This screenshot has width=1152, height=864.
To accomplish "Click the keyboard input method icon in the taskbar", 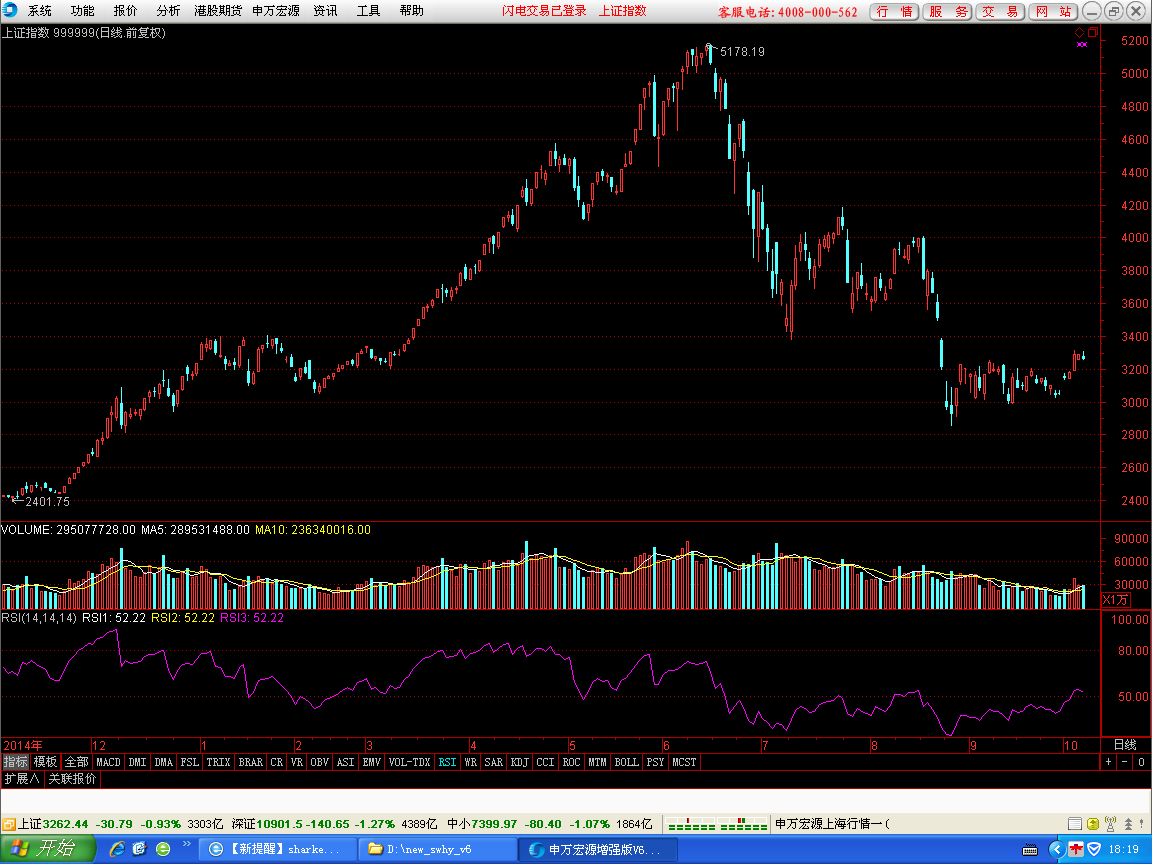I will 1030,850.
